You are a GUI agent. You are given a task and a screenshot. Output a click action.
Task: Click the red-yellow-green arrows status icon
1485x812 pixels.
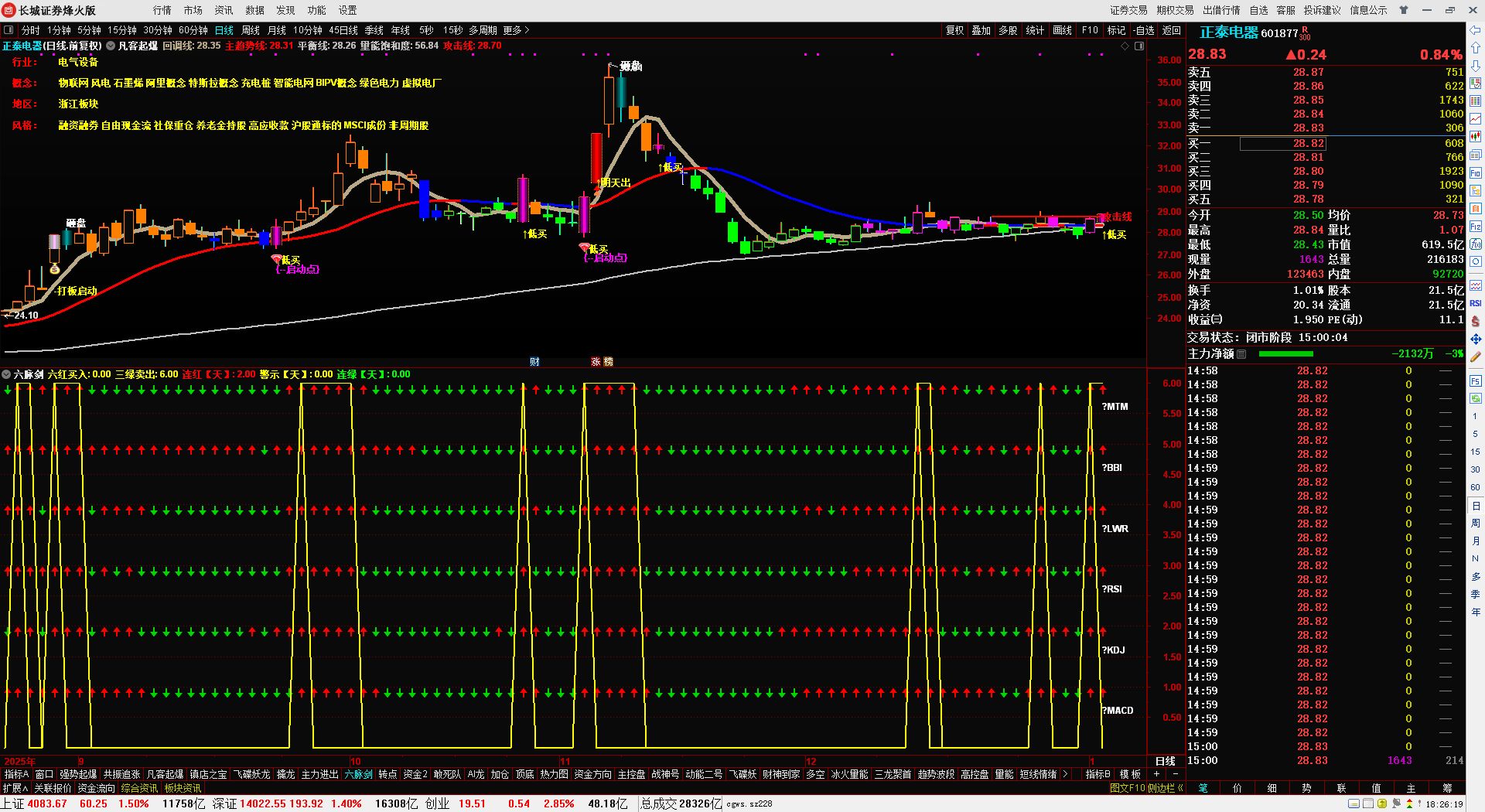tap(1410, 803)
